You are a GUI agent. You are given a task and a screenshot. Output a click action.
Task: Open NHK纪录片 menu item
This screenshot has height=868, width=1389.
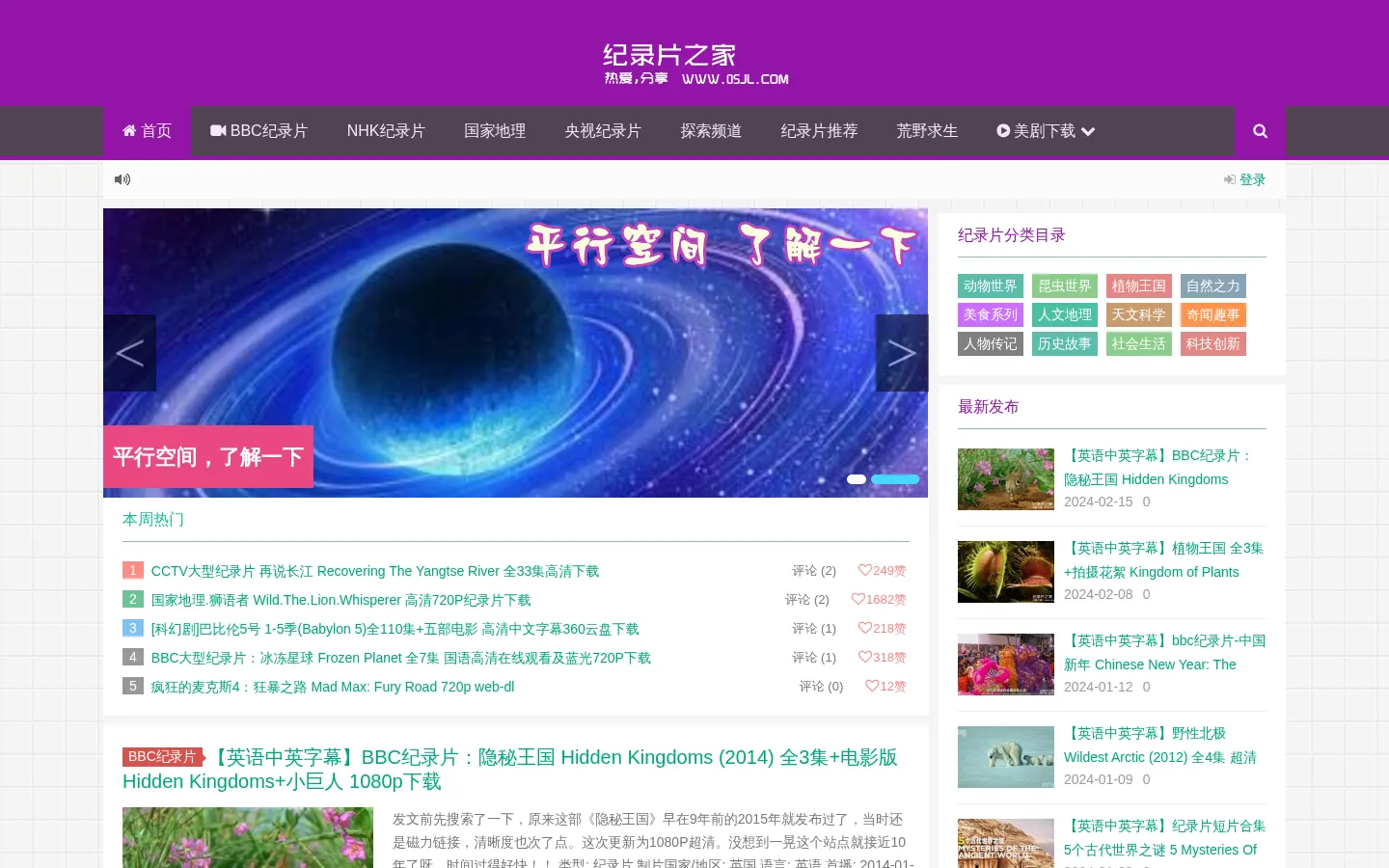[386, 131]
